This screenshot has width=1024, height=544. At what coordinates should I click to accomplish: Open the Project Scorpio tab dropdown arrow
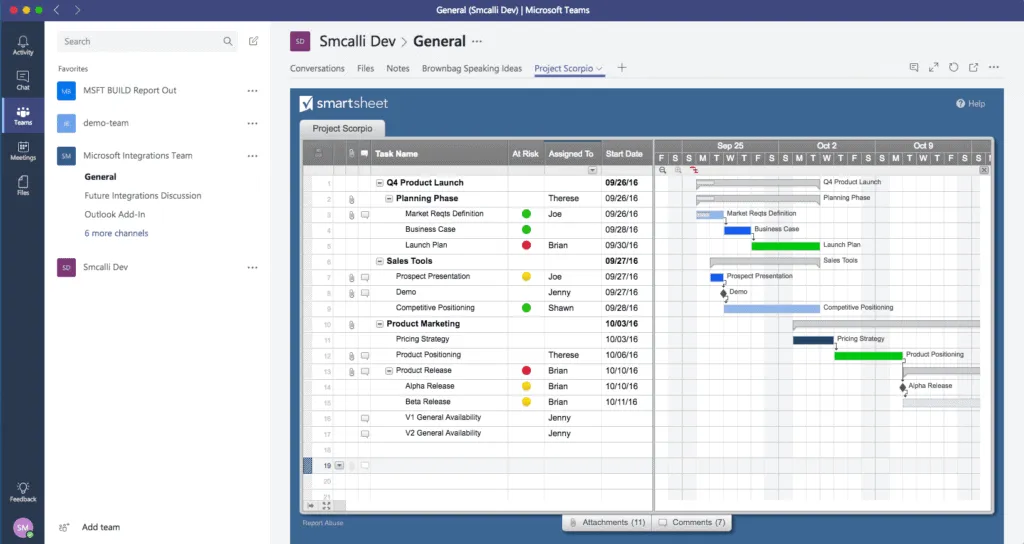point(600,69)
